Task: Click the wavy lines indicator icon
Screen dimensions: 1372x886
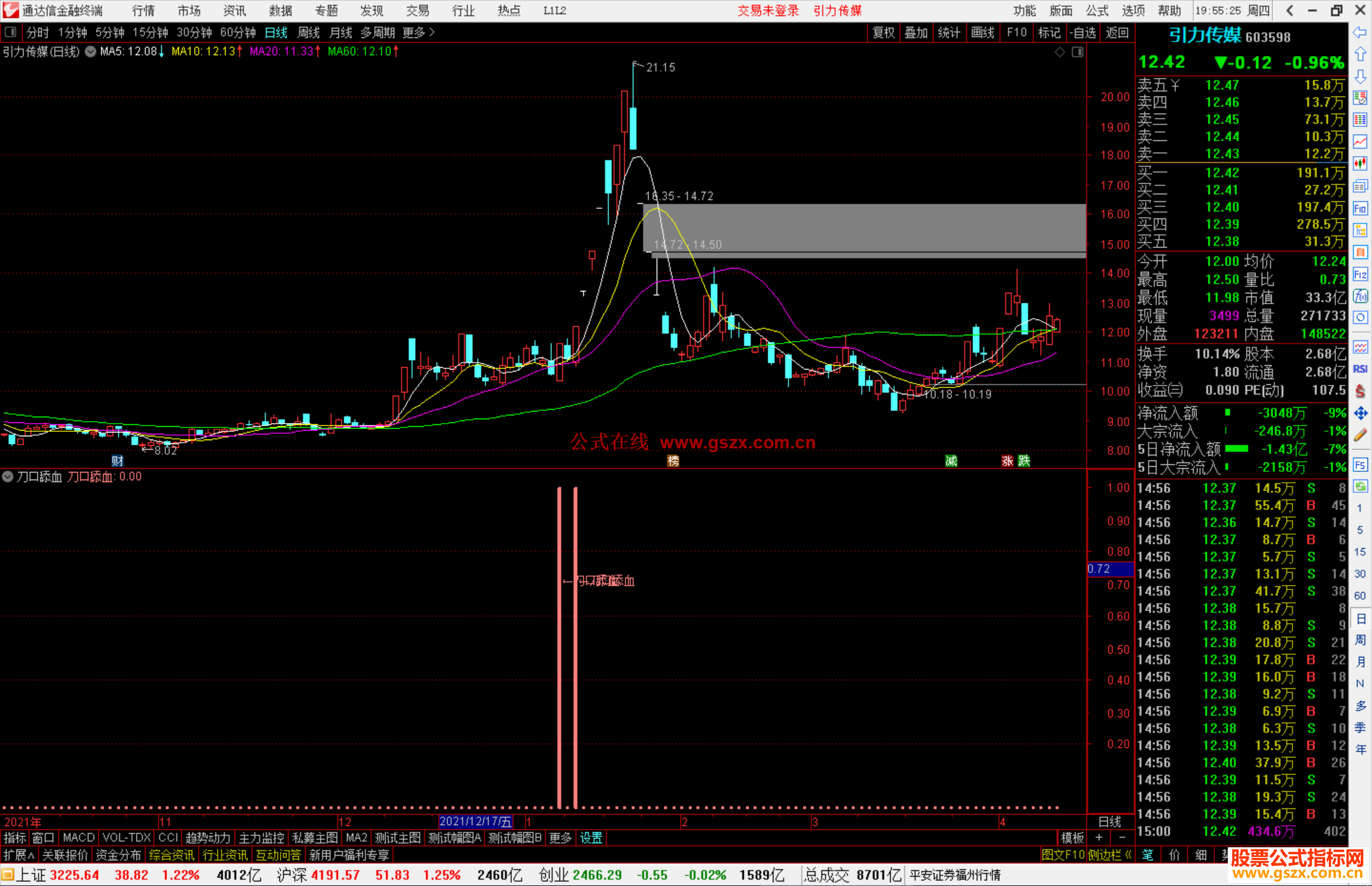Action: [x=1360, y=347]
